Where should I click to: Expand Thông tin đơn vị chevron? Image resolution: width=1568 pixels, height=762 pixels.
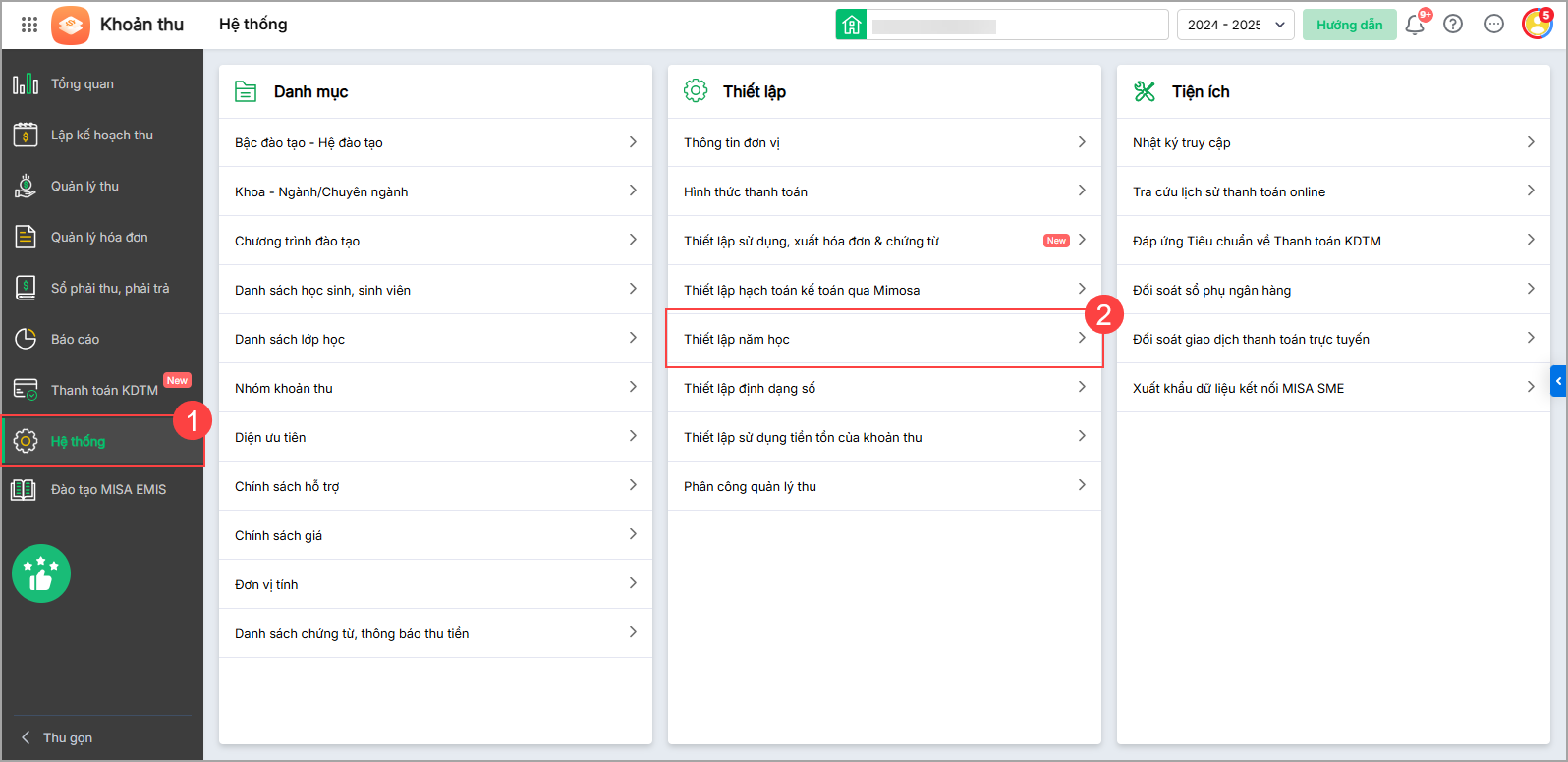pyautogui.click(x=1082, y=142)
